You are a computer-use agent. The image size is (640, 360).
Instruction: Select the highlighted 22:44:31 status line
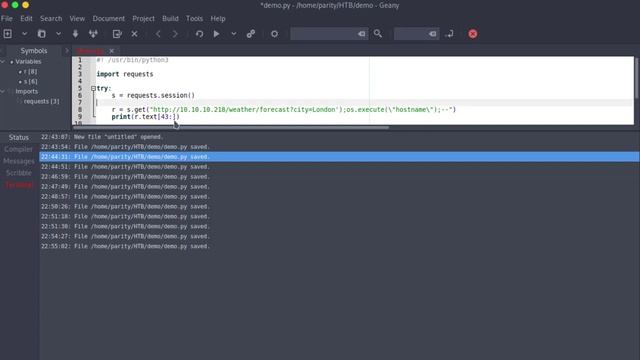339,157
